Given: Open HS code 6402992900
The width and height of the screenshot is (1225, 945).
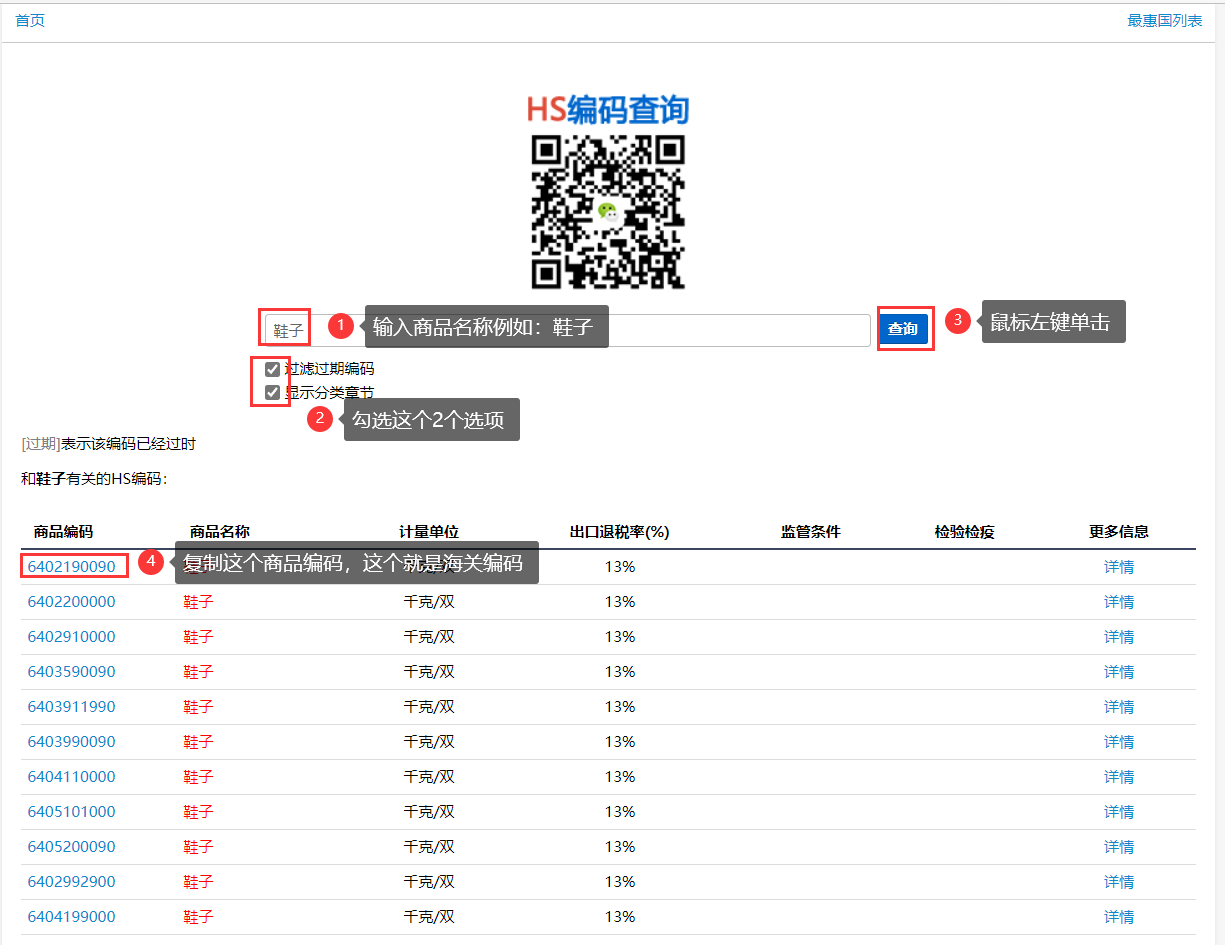Looking at the screenshot, I should click(x=71, y=882).
